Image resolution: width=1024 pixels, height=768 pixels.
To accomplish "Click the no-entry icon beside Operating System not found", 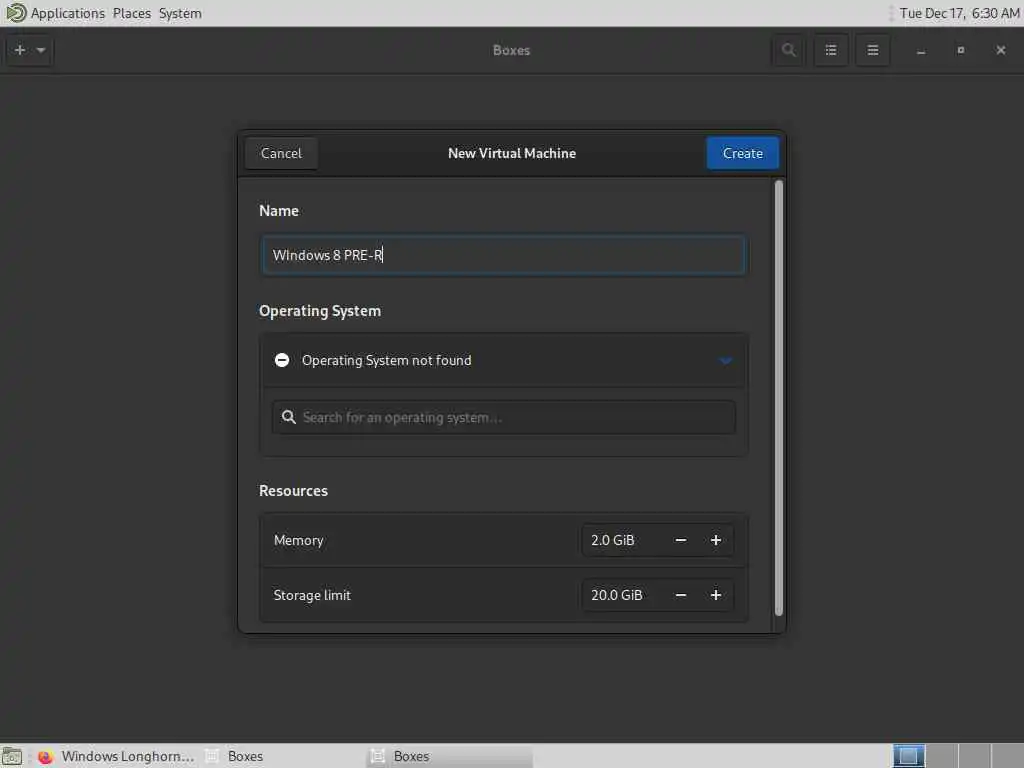I will [282, 360].
